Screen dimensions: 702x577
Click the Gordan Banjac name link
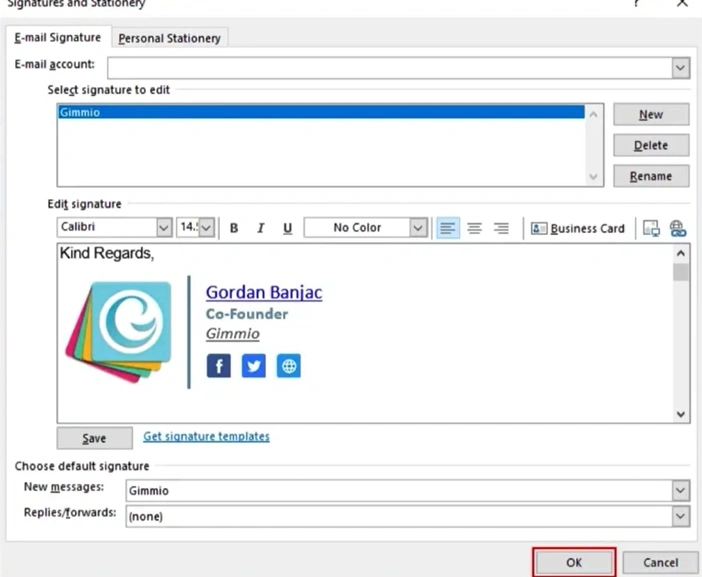click(264, 292)
